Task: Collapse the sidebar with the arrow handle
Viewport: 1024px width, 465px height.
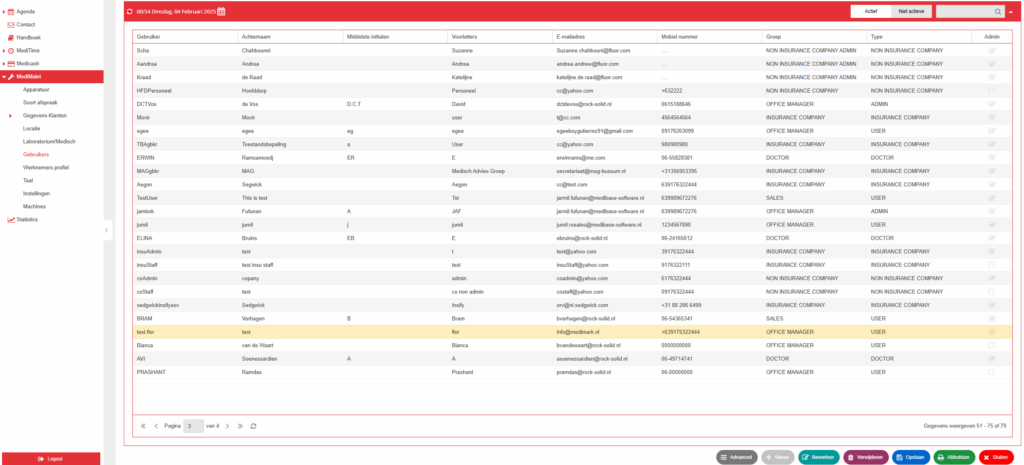Action: (108, 230)
